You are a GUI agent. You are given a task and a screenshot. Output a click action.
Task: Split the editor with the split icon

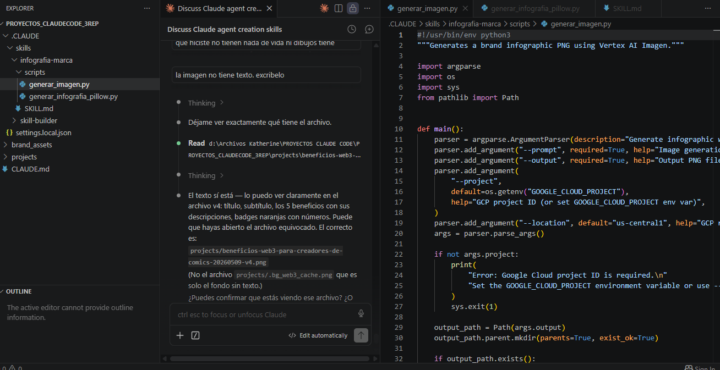(x=338, y=8)
